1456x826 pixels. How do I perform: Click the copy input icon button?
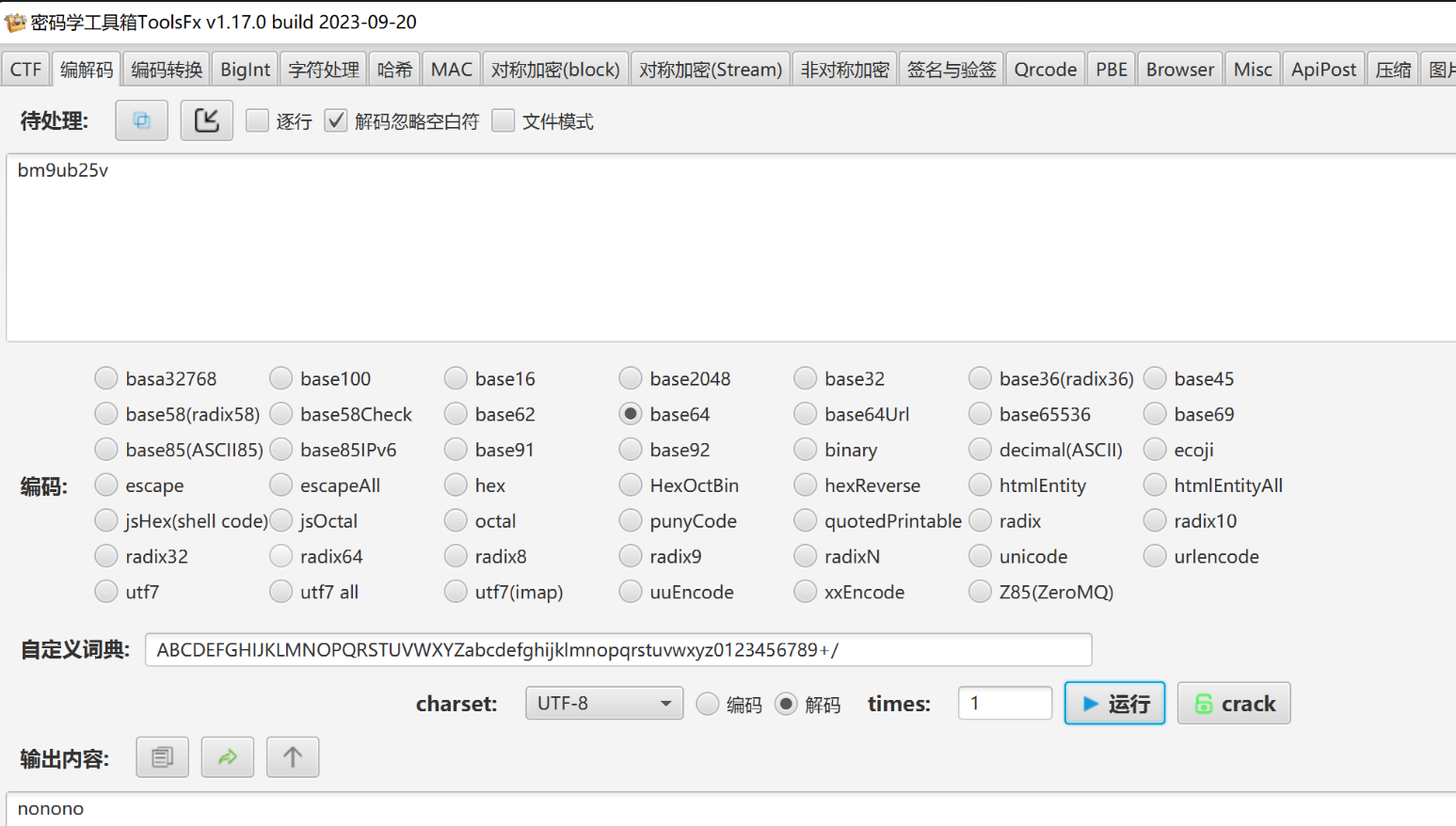tap(141, 120)
